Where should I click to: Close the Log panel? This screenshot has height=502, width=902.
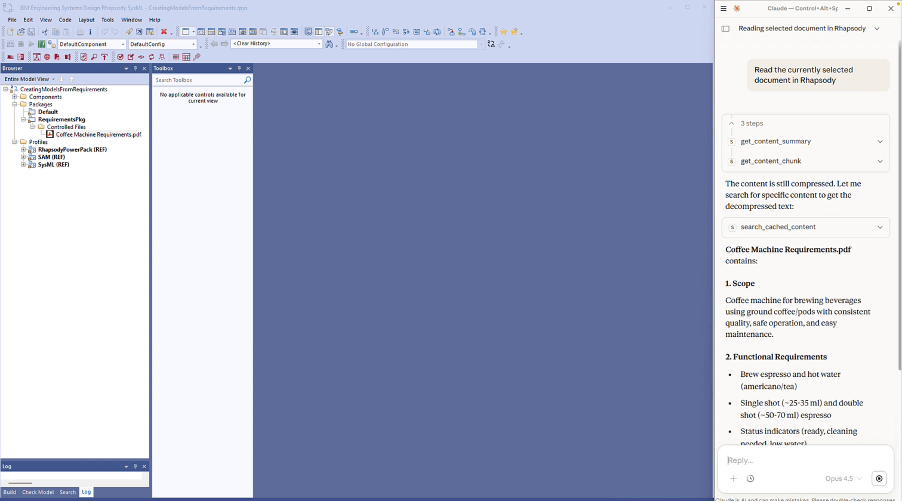click(x=144, y=466)
